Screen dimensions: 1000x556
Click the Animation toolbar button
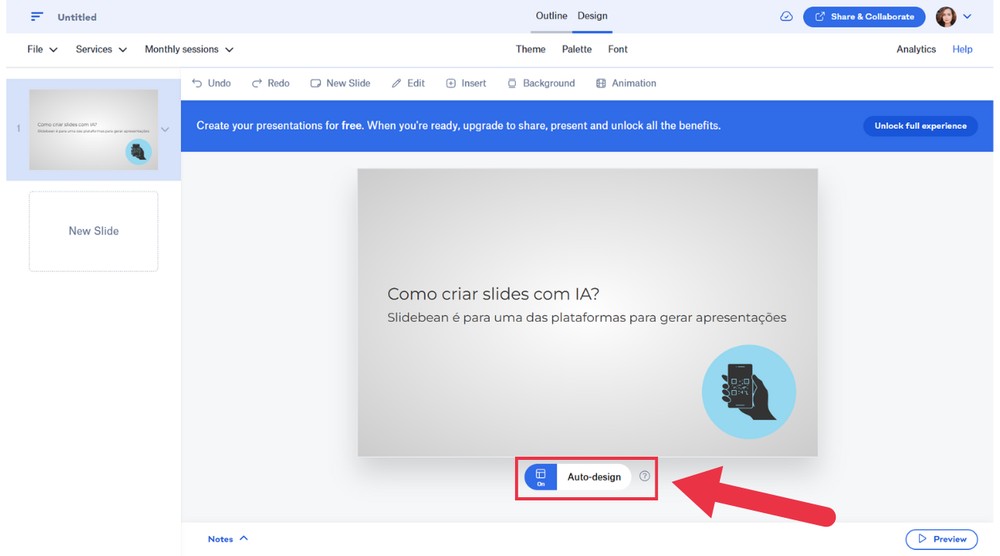[x=626, y=83]
